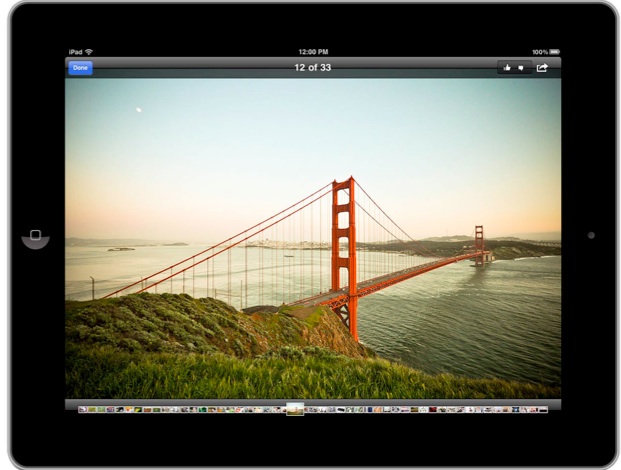Tap the blue Done button

[80, 68]
